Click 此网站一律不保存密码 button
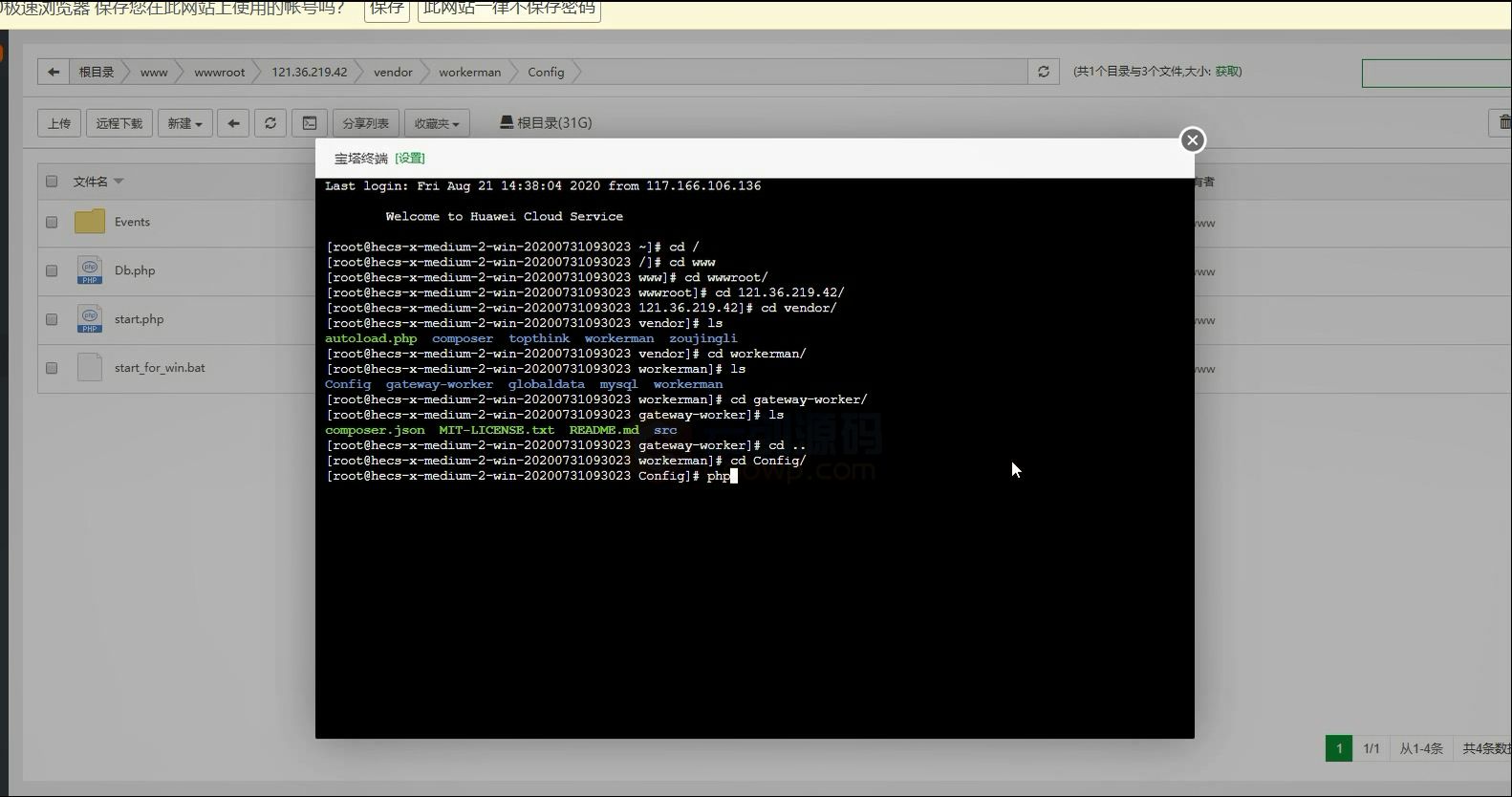This screenshot has height=797, width=1512. pyautogui.click(x=509, y=9)
